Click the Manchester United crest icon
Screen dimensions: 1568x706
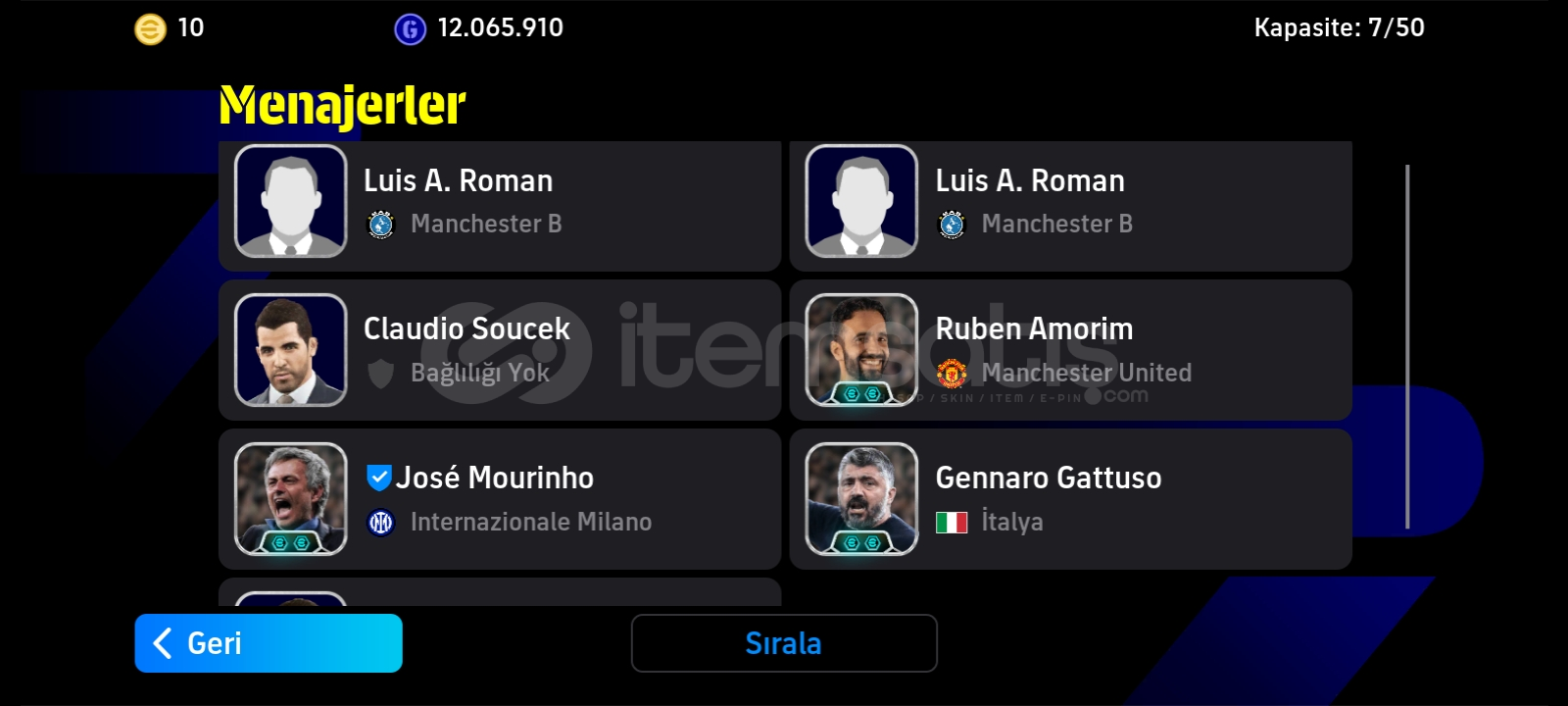952,373
